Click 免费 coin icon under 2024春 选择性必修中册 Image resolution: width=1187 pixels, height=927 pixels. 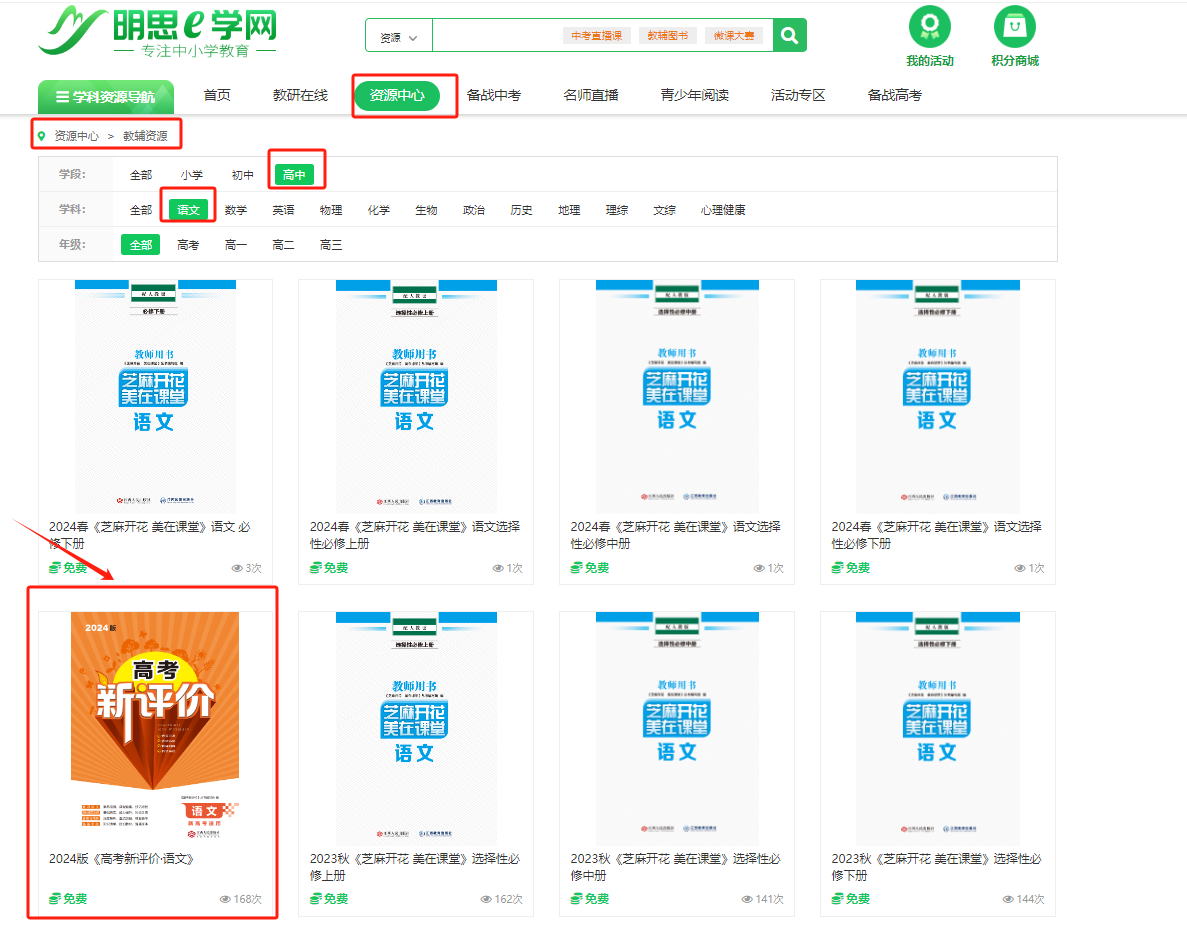tap(576, 568)
